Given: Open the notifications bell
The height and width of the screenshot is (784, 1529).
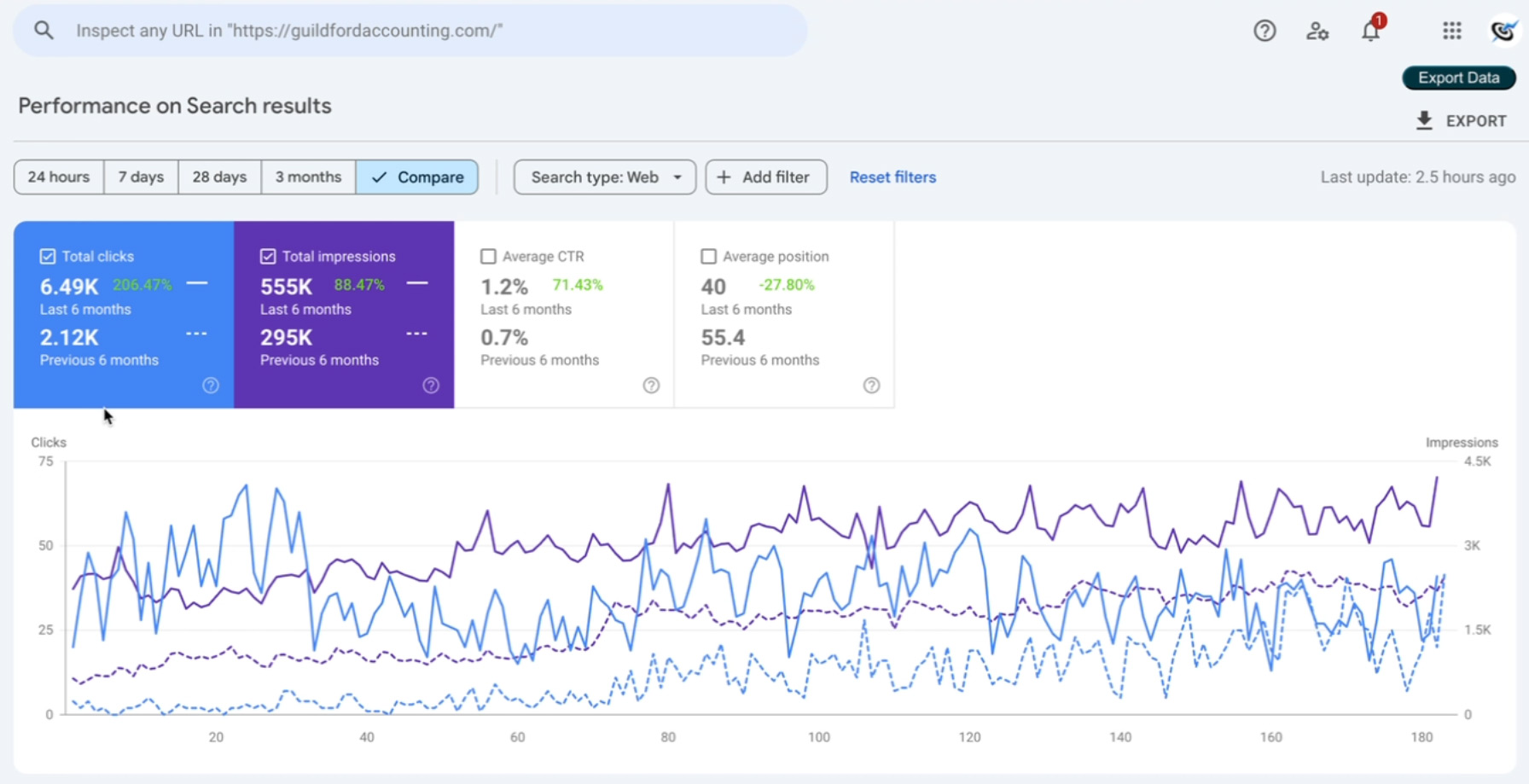Looking at the screenshot, I should click(x=1370, y=30).
